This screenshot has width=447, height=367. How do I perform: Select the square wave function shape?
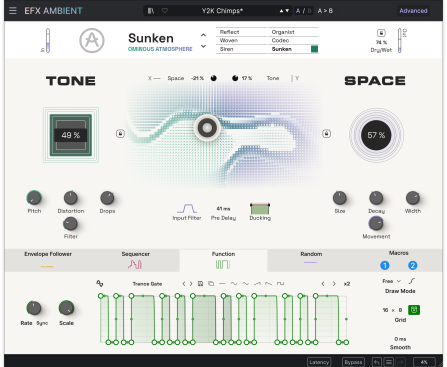(280, 284)
